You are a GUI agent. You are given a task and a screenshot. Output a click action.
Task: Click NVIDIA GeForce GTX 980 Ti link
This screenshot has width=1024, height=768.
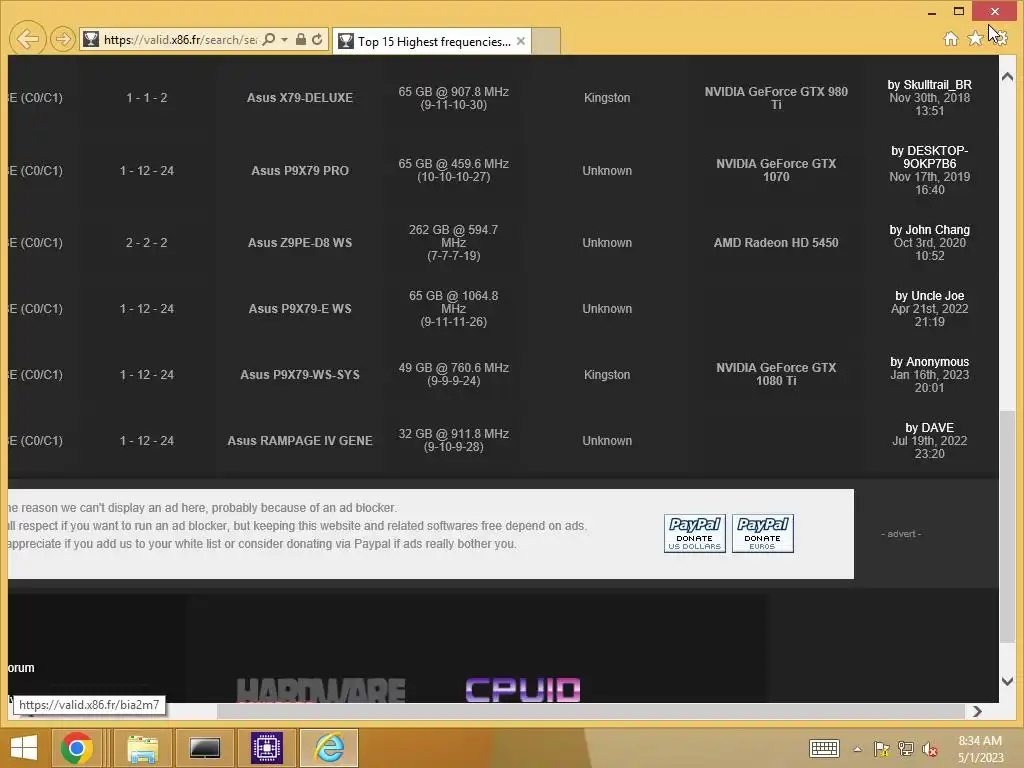tap(776, 98)
